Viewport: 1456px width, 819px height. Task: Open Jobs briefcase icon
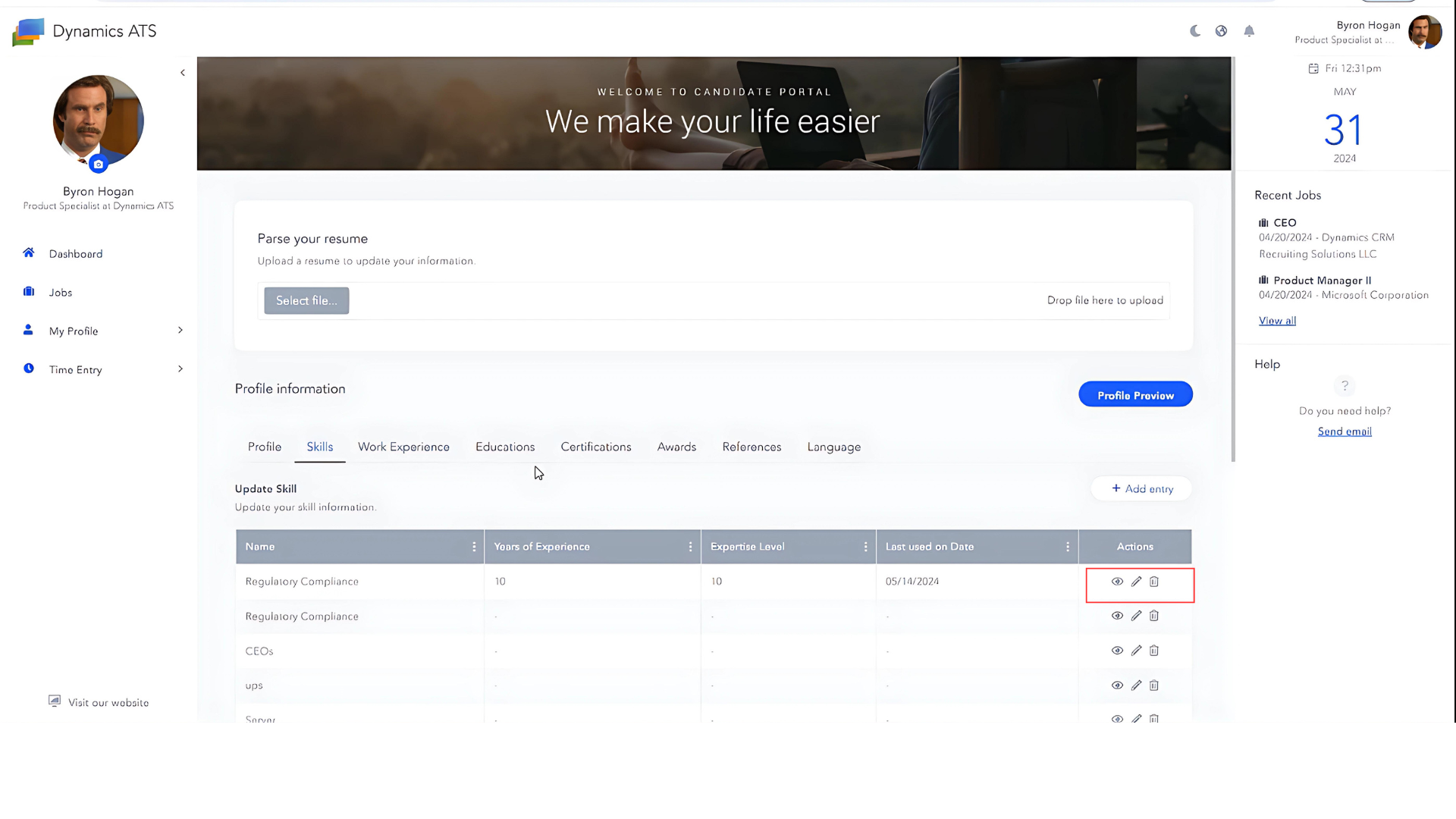pyautogui.click(x=29, y=291)
